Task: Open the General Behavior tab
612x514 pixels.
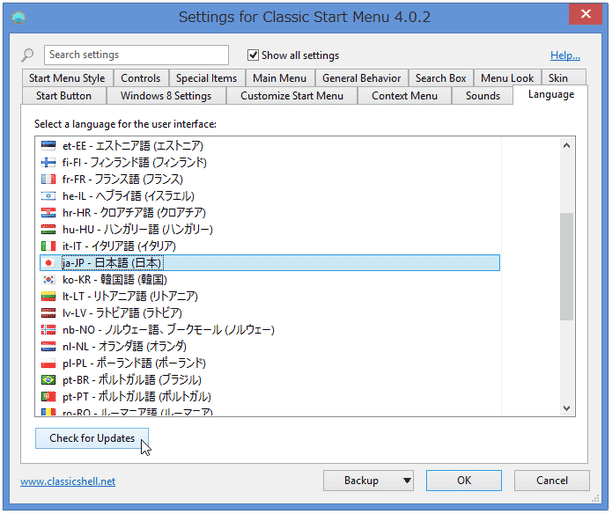Action: [361, 78]
